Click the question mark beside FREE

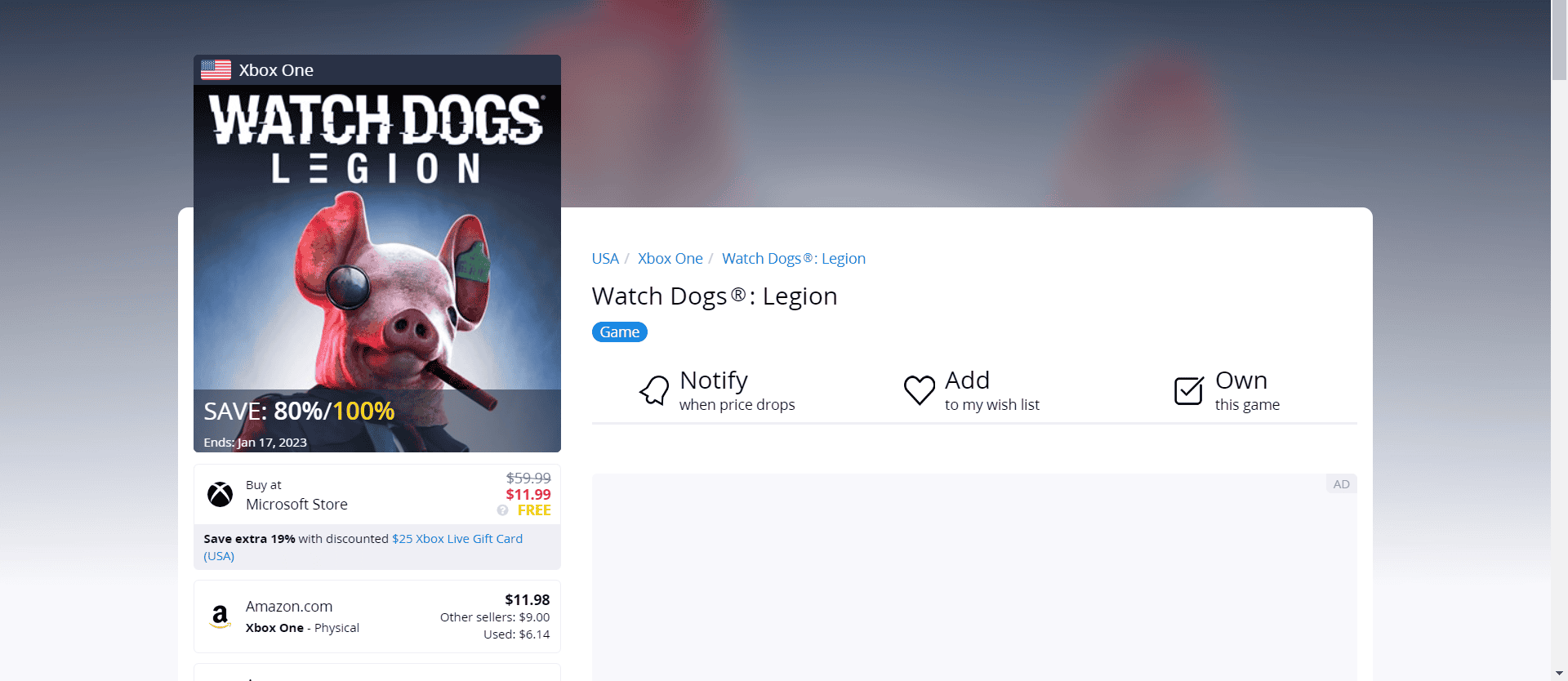tap(502, 510)
